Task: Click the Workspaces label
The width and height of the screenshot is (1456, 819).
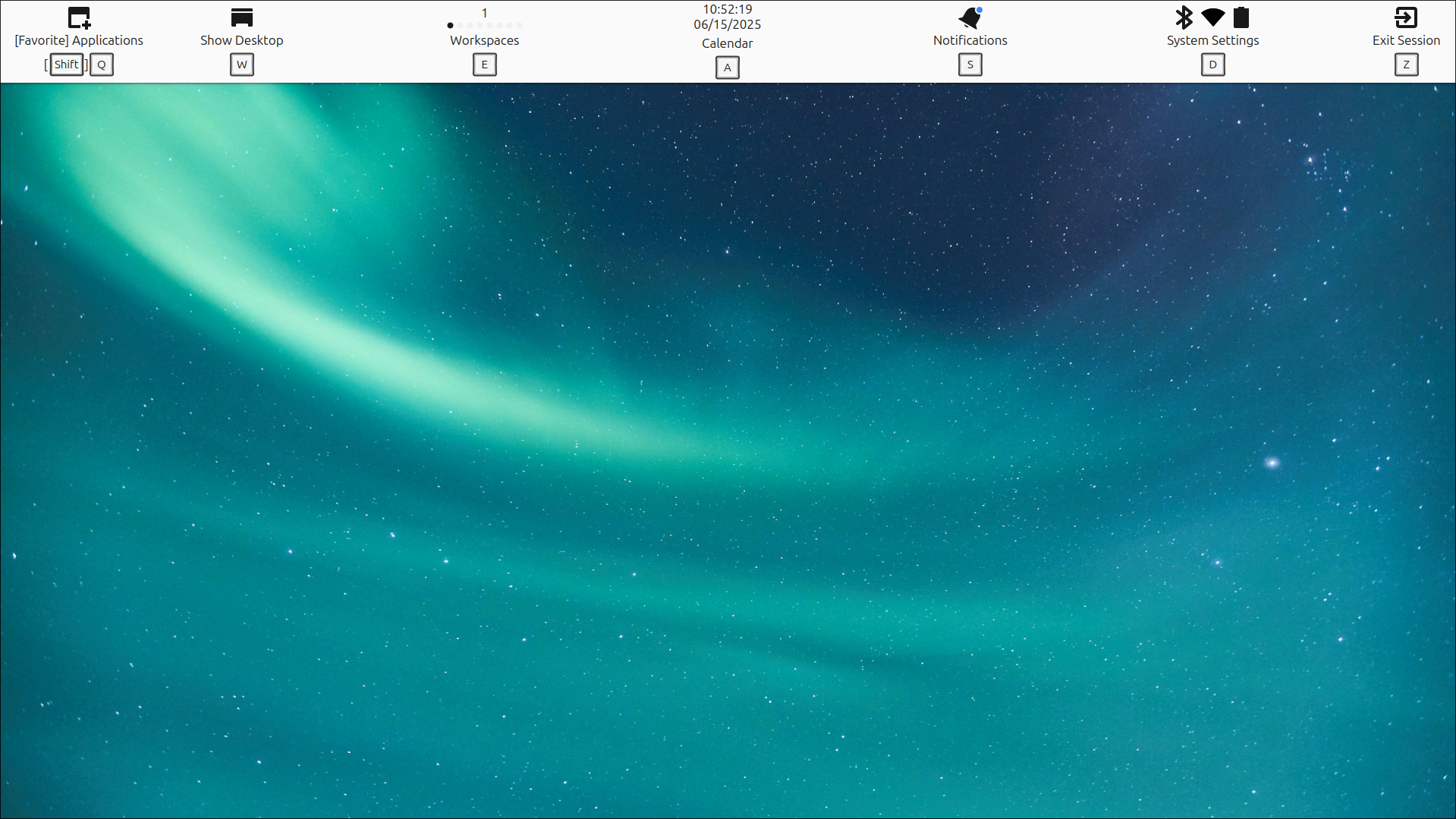Action: click(x=484, y=40)
